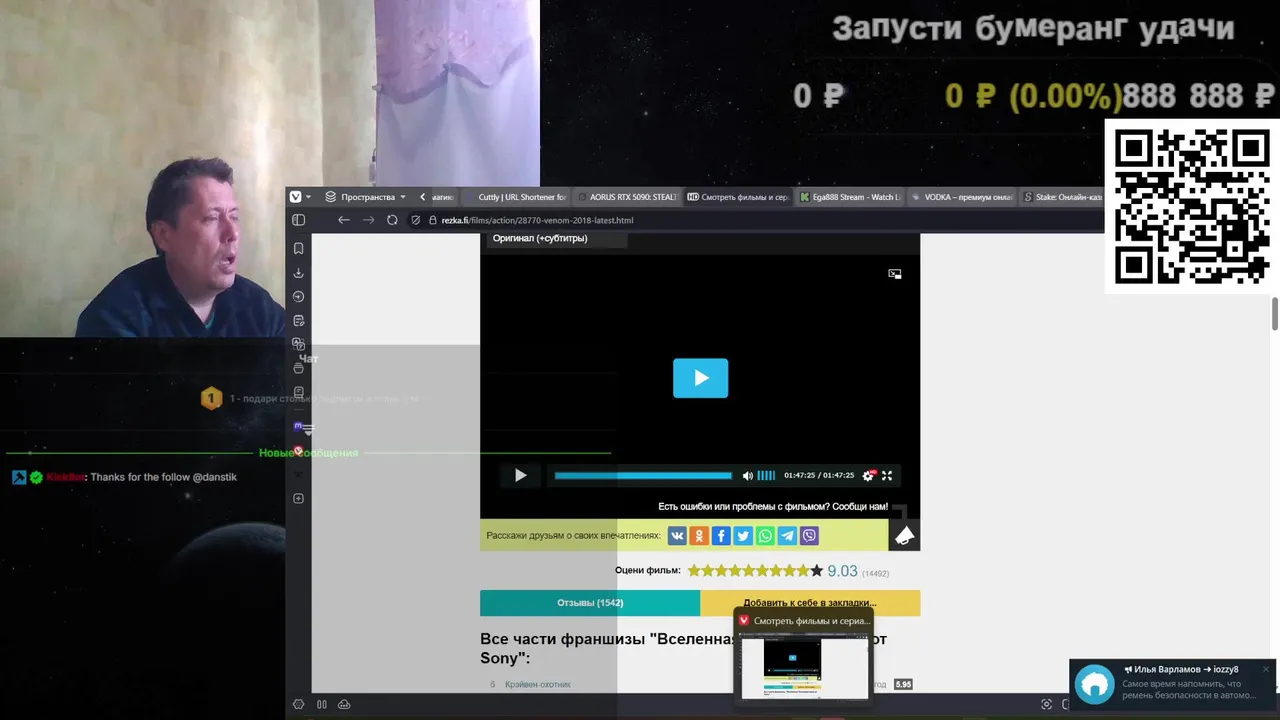Share via Twitter icon
This screenshot has width=1280, height=720.
743,536
